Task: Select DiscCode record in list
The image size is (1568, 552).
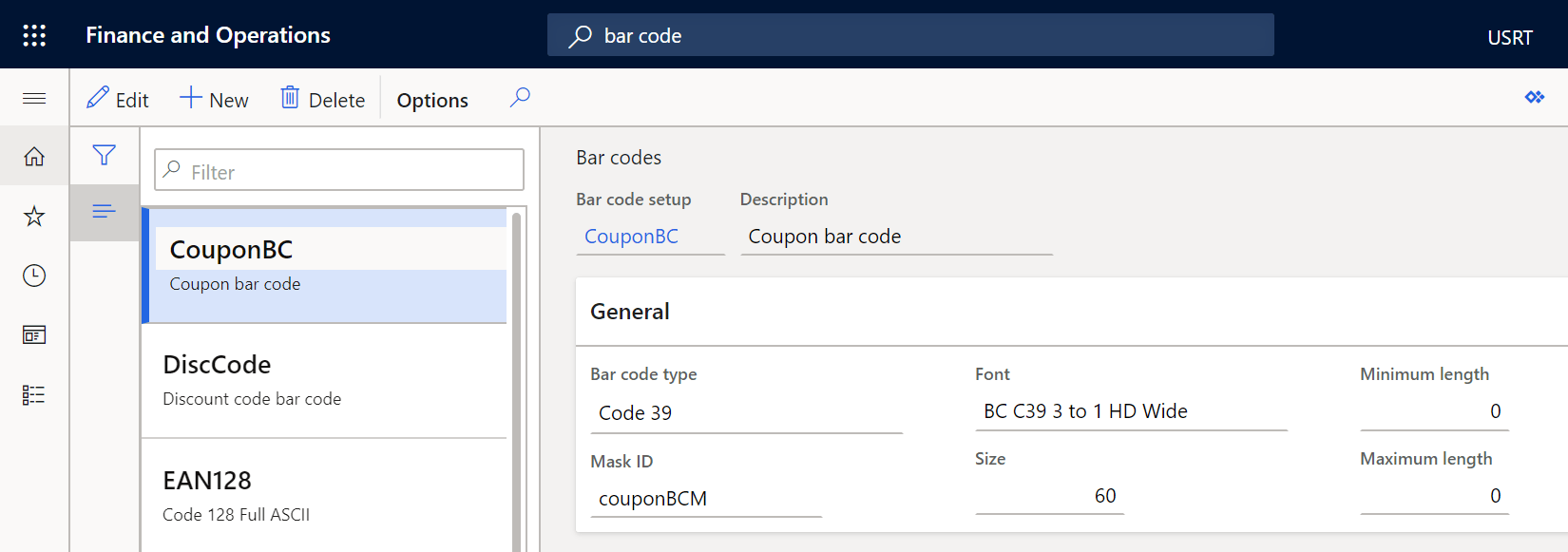Action: [324, 381]
